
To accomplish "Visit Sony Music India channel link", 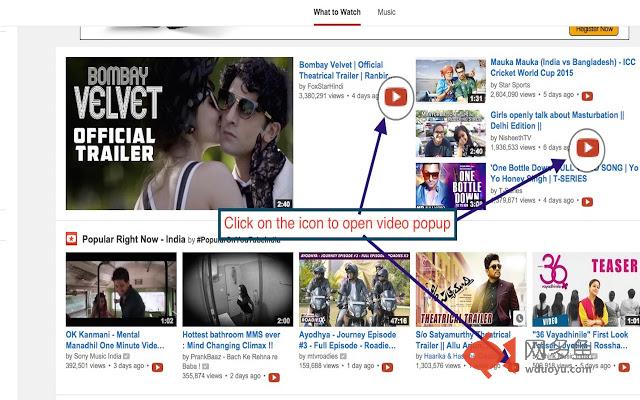I will click(98, 356).
